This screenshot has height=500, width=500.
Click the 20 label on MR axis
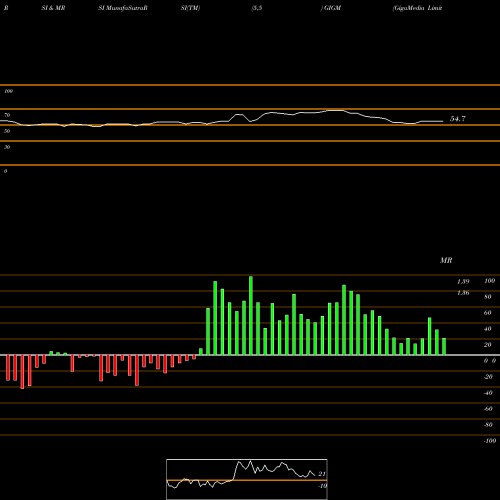point(488,345)
